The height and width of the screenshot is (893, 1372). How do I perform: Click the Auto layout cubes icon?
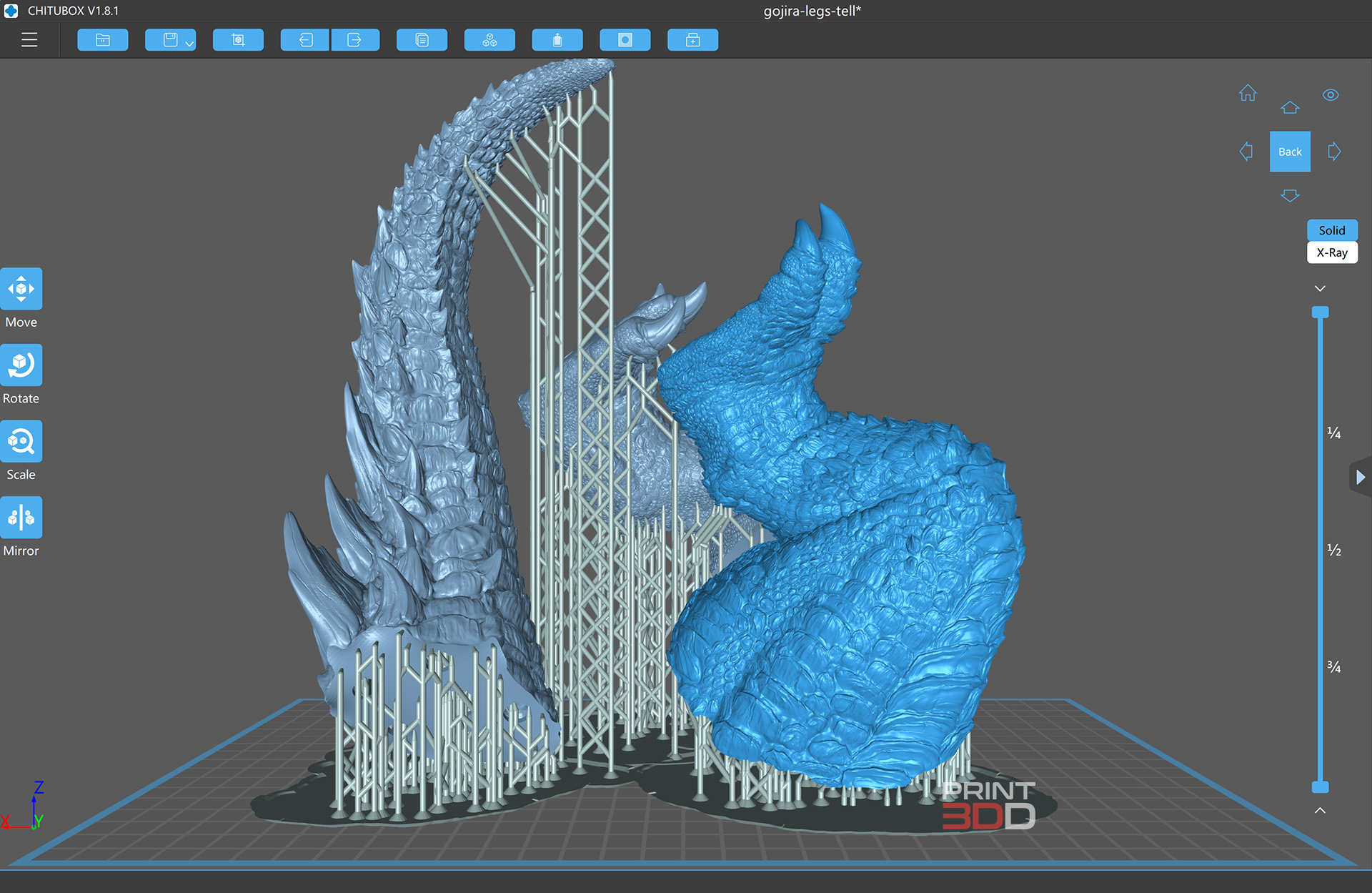(489, 40)
